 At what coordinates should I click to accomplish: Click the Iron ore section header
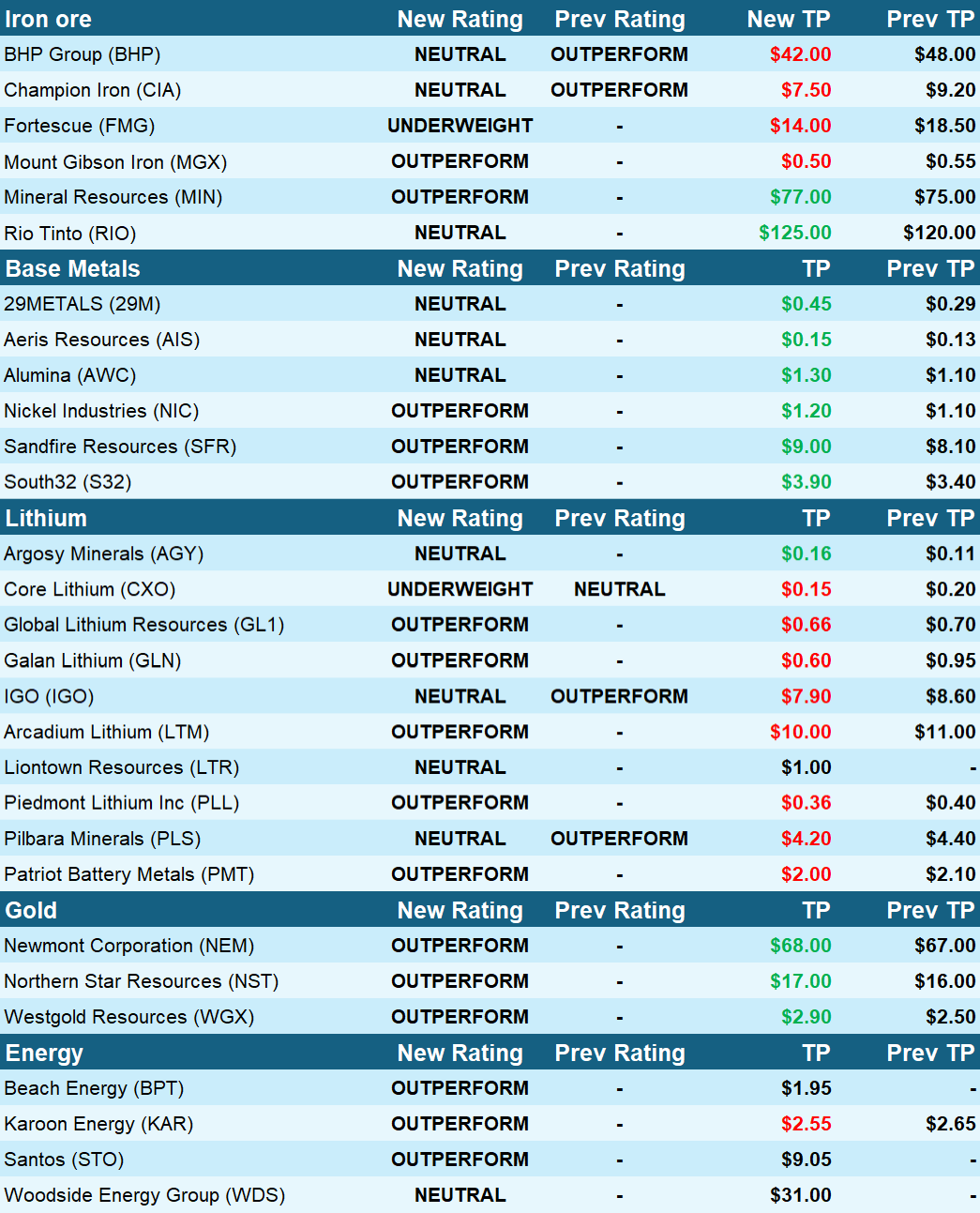(49, 19)
